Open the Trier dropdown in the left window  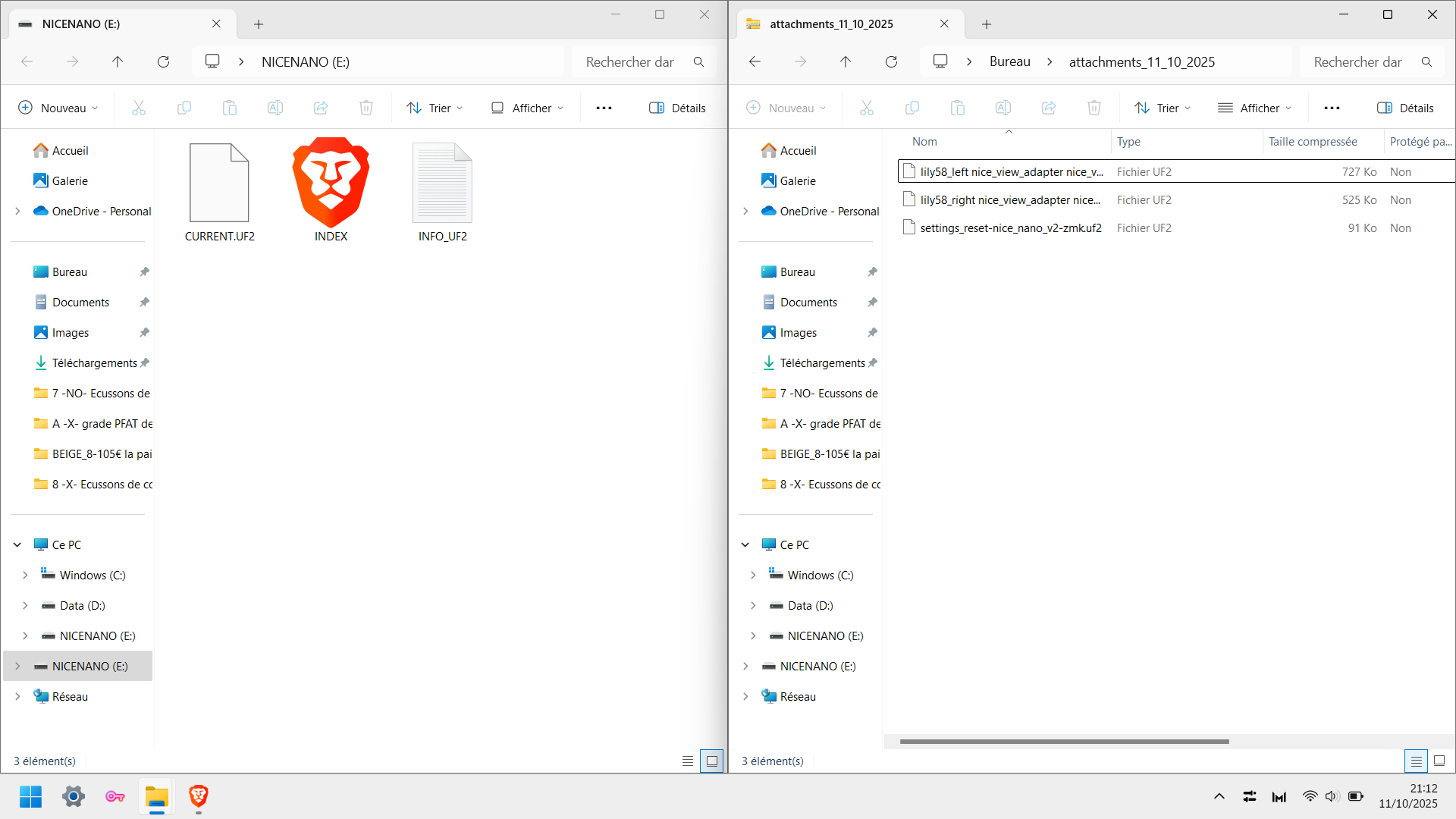[x=435, y=108]
